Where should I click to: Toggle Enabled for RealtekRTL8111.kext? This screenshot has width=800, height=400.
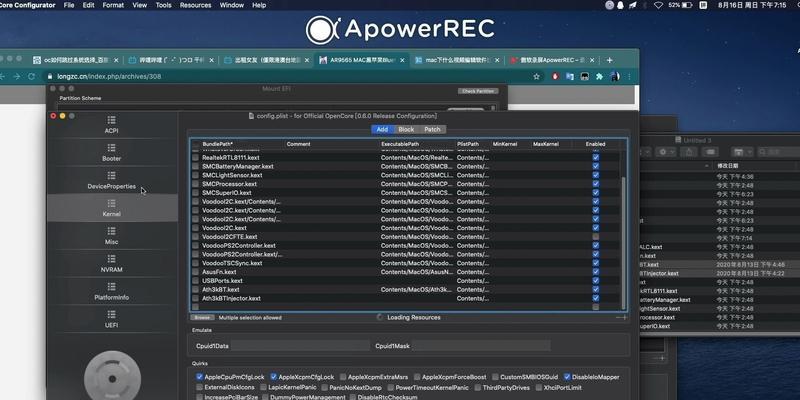pos(595,158)
